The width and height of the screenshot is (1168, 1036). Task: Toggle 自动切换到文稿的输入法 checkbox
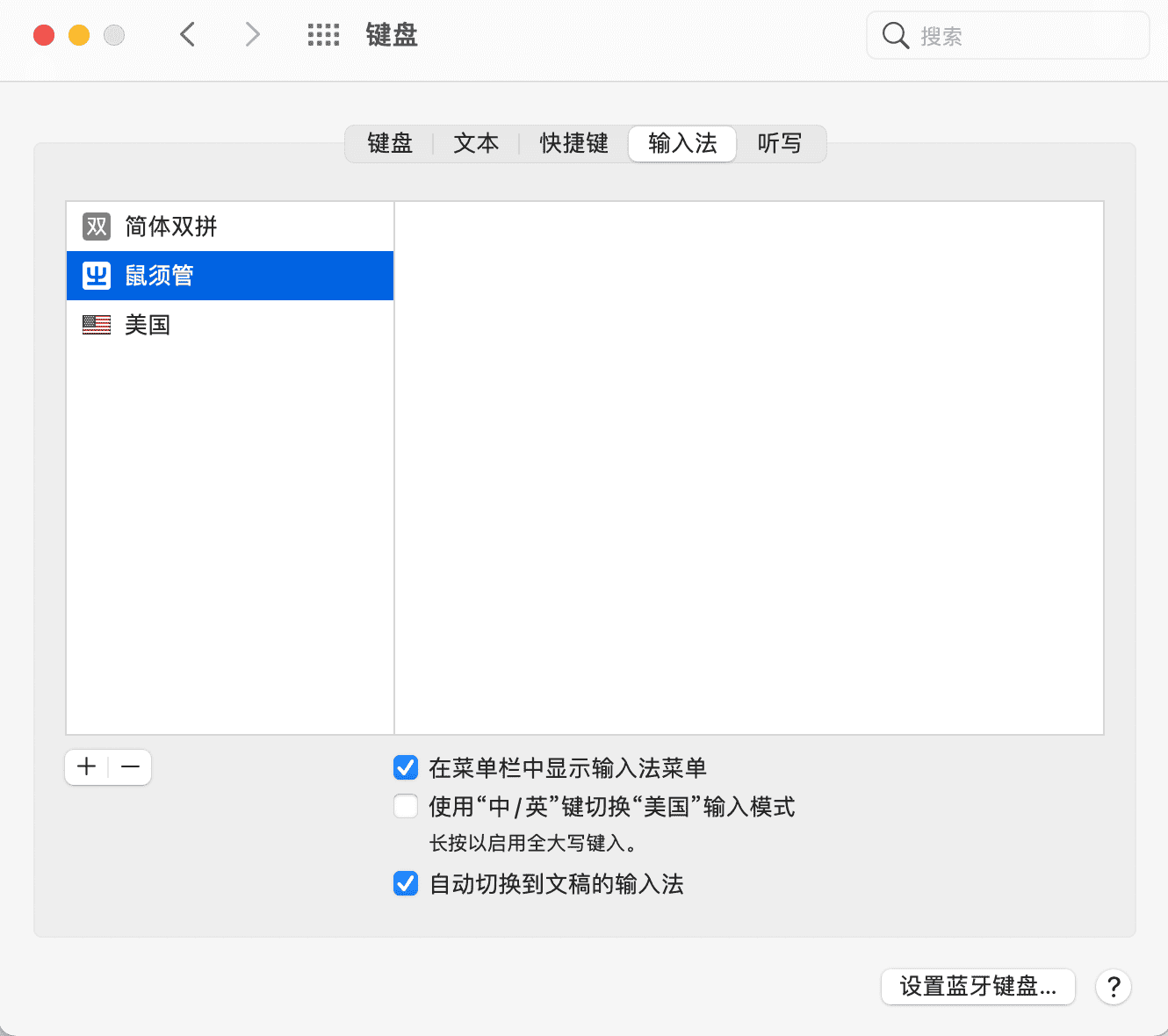[x=406, y=883]
